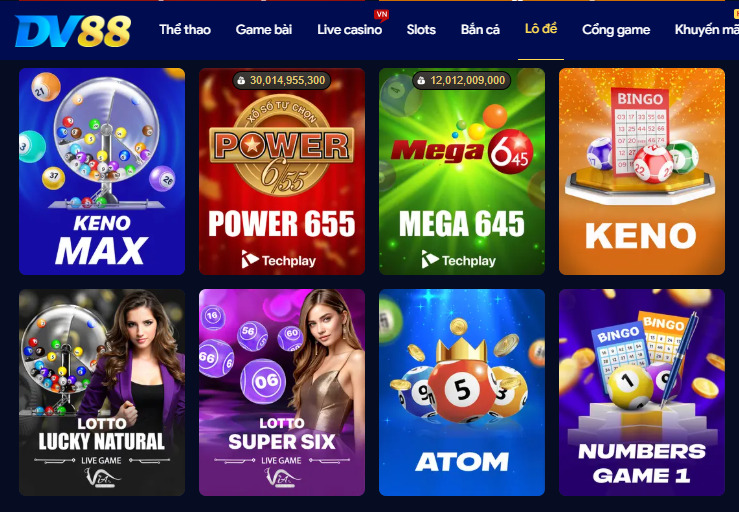This screenshot has width=739, height=512.
Task: Open Lotto Super Six live game
Action: (282, 392)
